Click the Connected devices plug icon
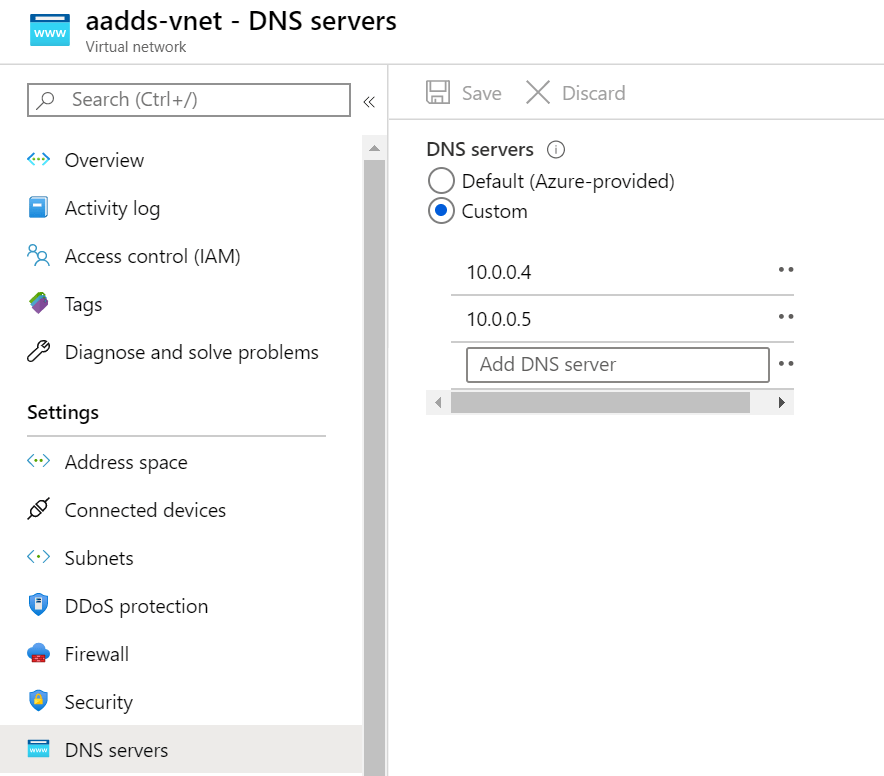The image size is (884, 776). [38, 510]
